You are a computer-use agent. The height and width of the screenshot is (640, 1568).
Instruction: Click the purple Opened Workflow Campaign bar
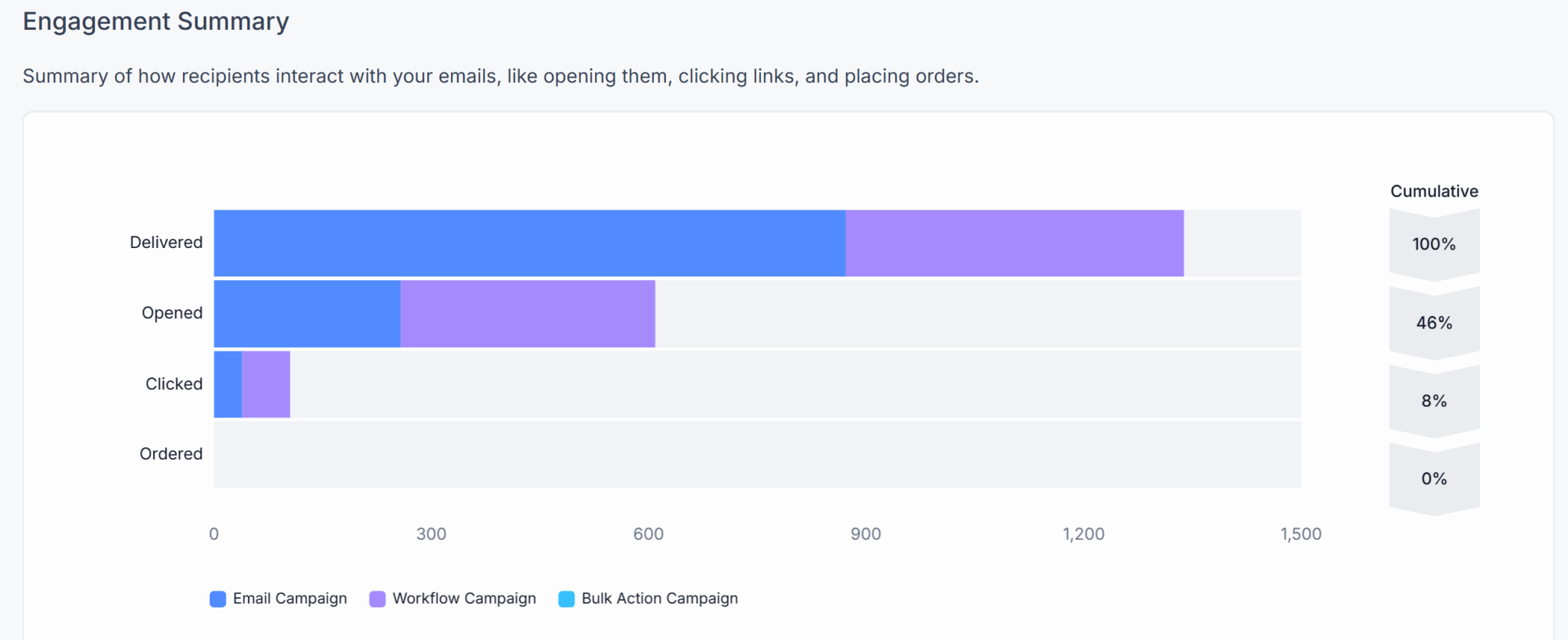tap(528, 314)
